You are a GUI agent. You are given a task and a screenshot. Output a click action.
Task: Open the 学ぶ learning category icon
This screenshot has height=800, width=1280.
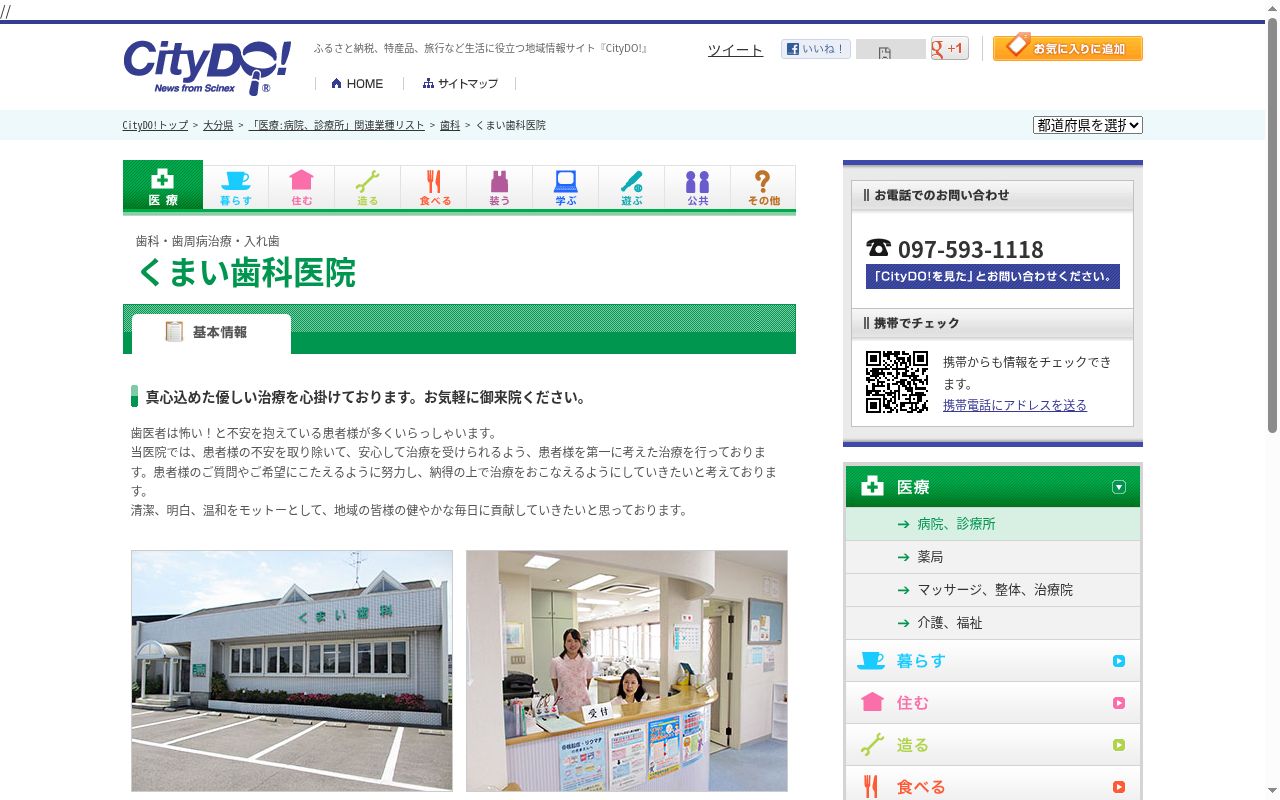tap(566, 187)
